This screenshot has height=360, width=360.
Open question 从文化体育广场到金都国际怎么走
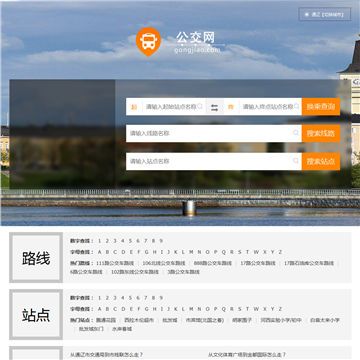[247, 355]
